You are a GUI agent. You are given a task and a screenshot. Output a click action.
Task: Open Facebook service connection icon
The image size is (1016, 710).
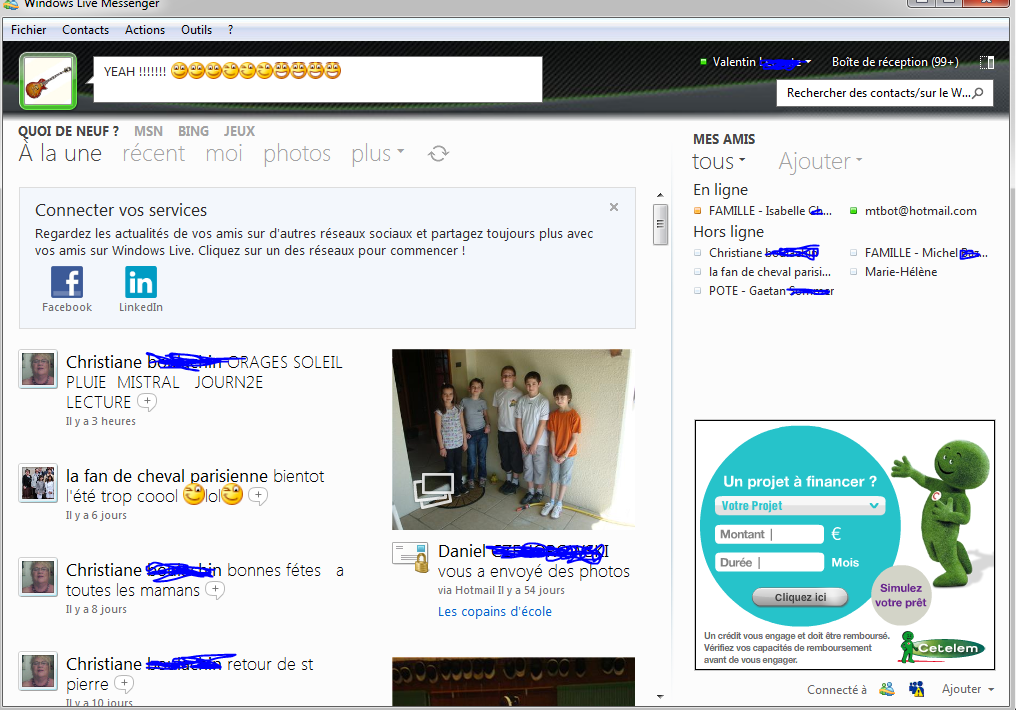(x=67, y=282)
